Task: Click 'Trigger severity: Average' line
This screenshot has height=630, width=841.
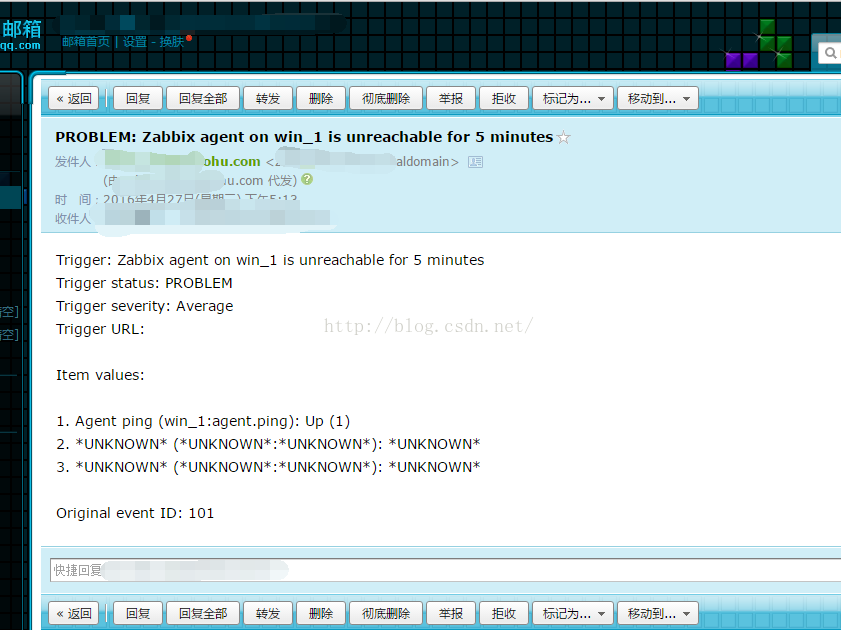Action: [145, 306]
